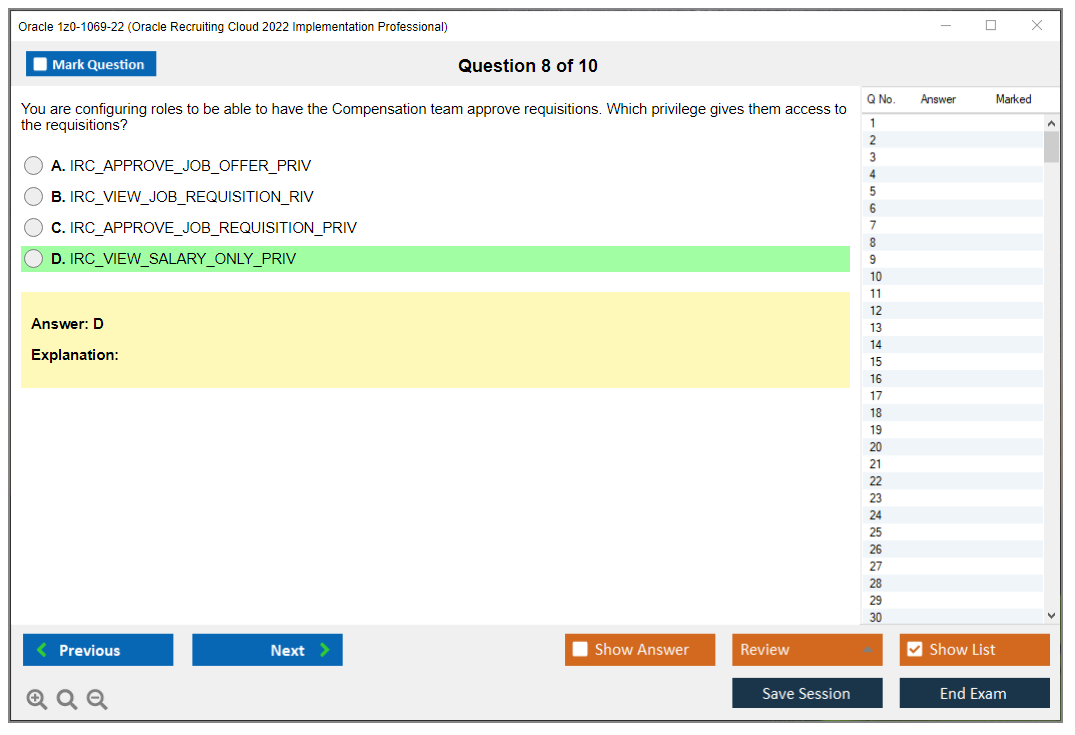Click the up arrow on the Review button
1075x735 pixels.
click(x=866, y=649)
